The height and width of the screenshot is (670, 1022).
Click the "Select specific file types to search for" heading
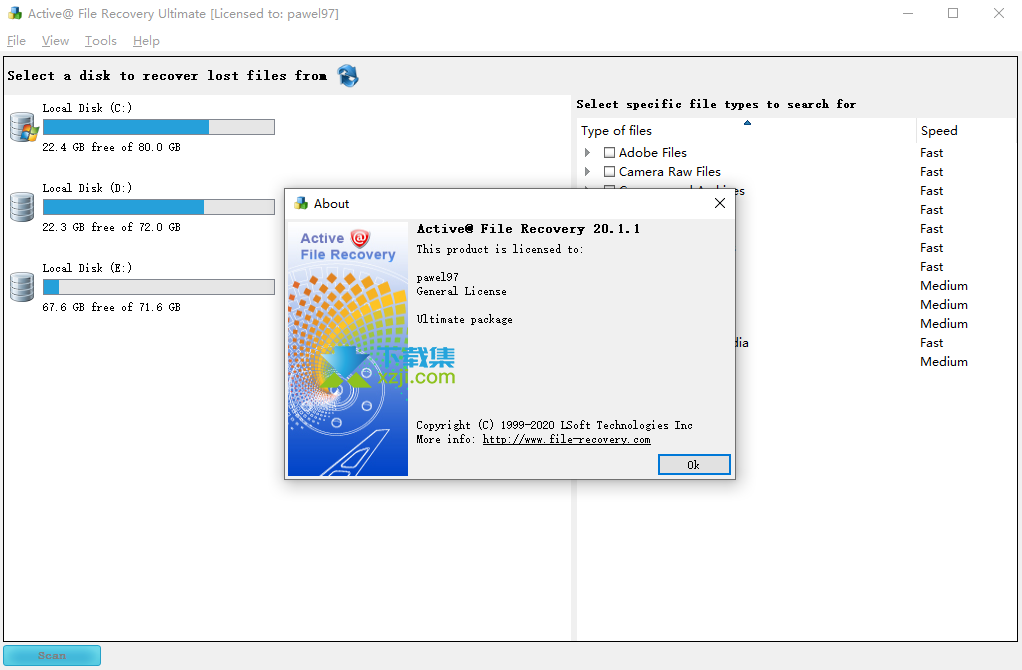(716, 104)
